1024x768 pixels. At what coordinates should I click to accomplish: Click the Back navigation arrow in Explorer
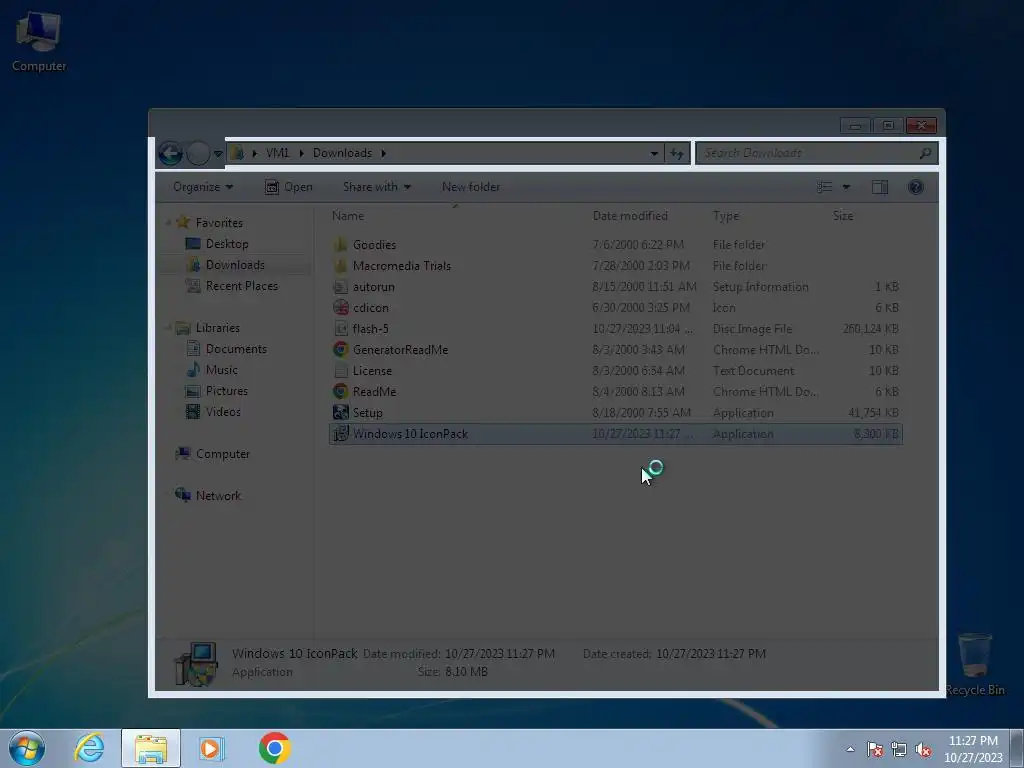(170, 153)
